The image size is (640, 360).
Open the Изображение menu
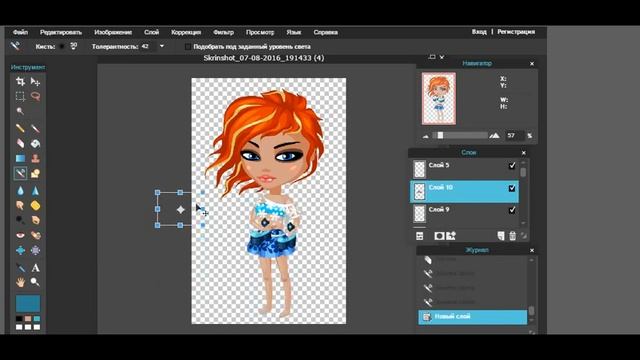click(x=113, y=32)
